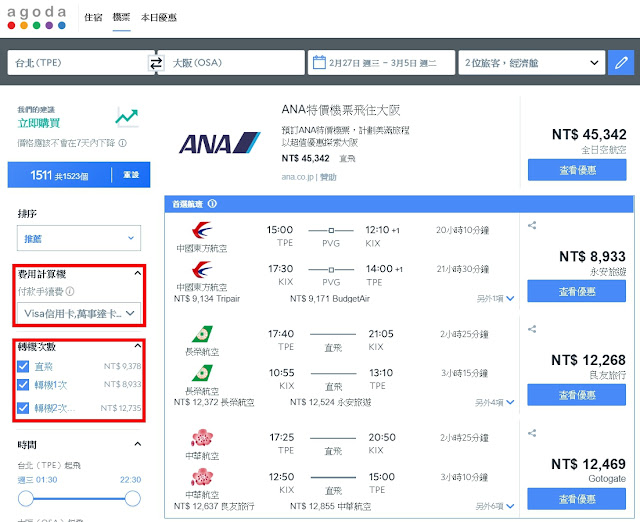Image resolution: width=640 pixels, height=522 pixels.
Task: Select the NT$ 9,171 BudgetAir offer
Action: (330, 299)
